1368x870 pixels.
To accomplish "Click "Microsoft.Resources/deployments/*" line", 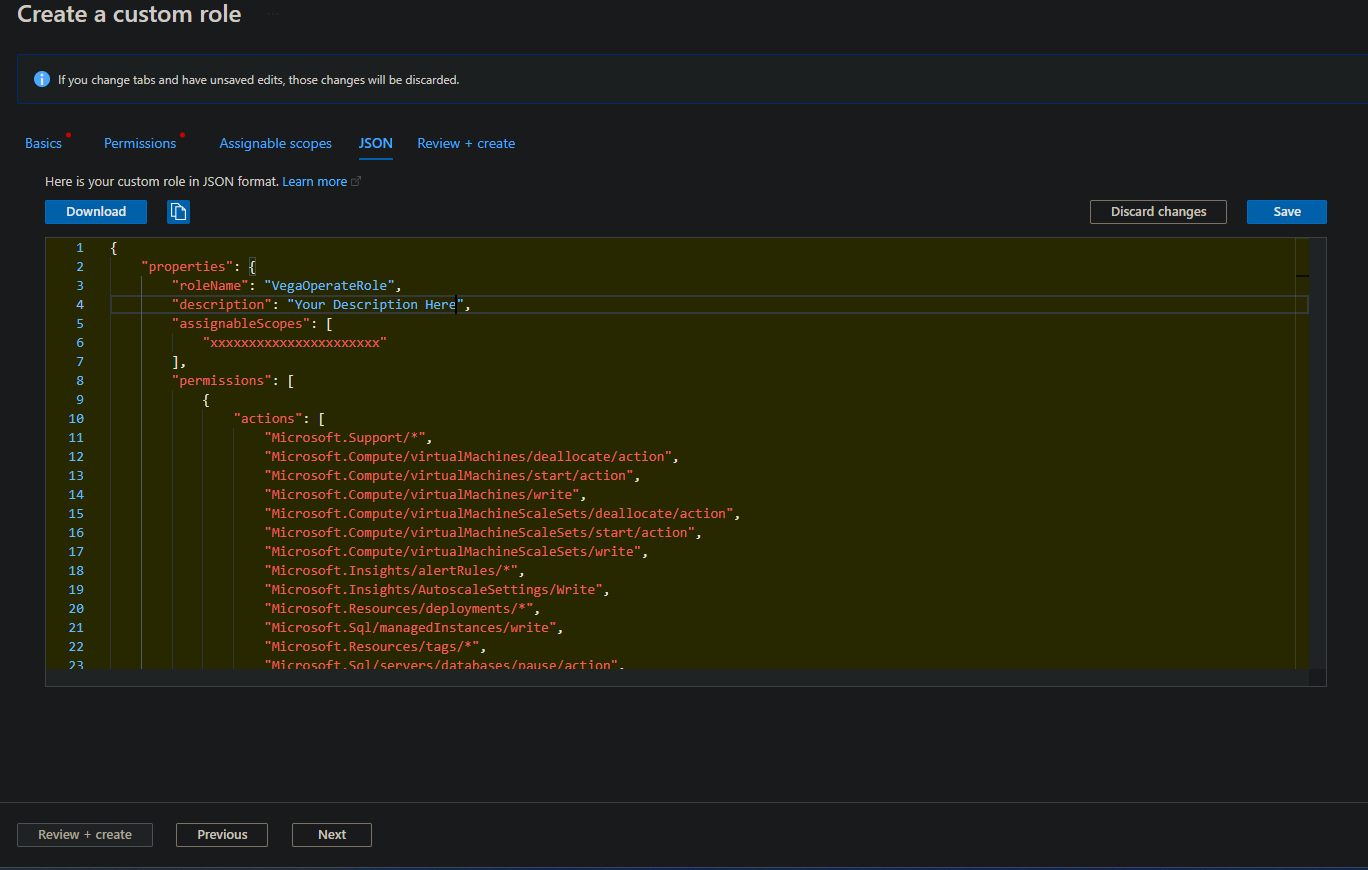I will pyautogui.click(x=400, y=608).
